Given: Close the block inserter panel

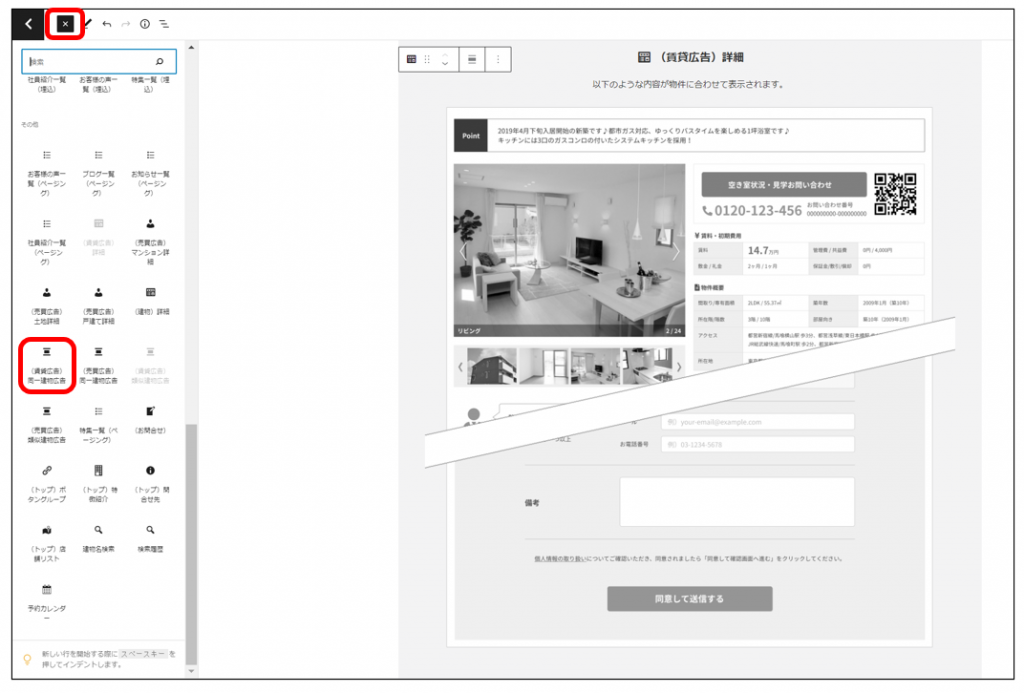Looking at the screenshot, I should click(65, 23).
